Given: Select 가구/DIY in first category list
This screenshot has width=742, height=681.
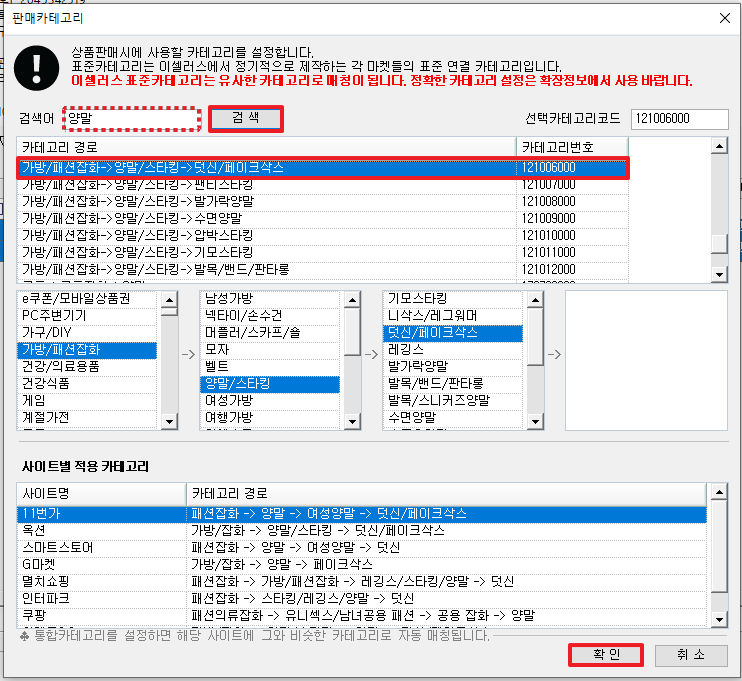Looking at the screenshot, I should pos(87,333).
